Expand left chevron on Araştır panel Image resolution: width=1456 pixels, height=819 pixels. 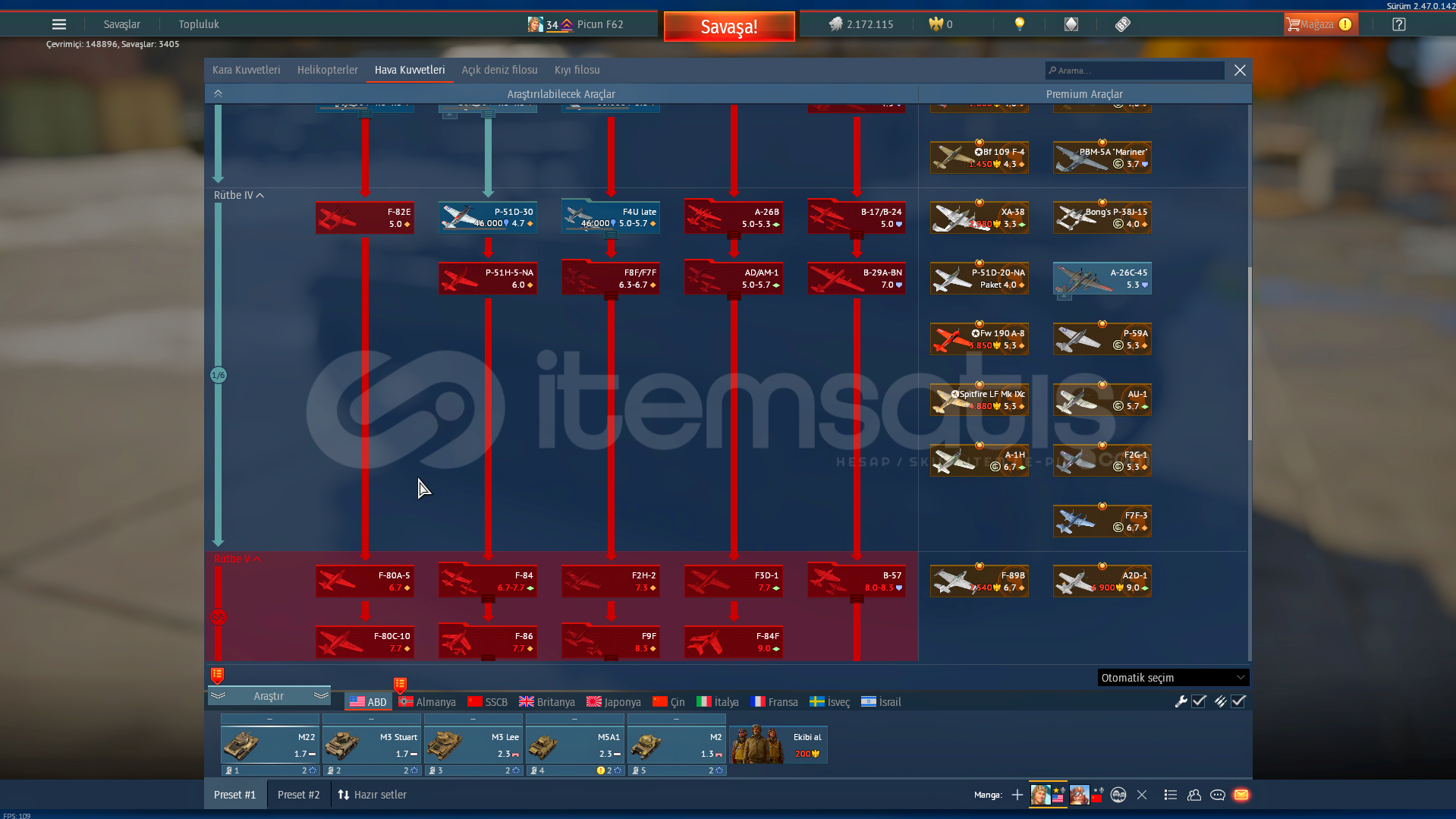[219, 695]
